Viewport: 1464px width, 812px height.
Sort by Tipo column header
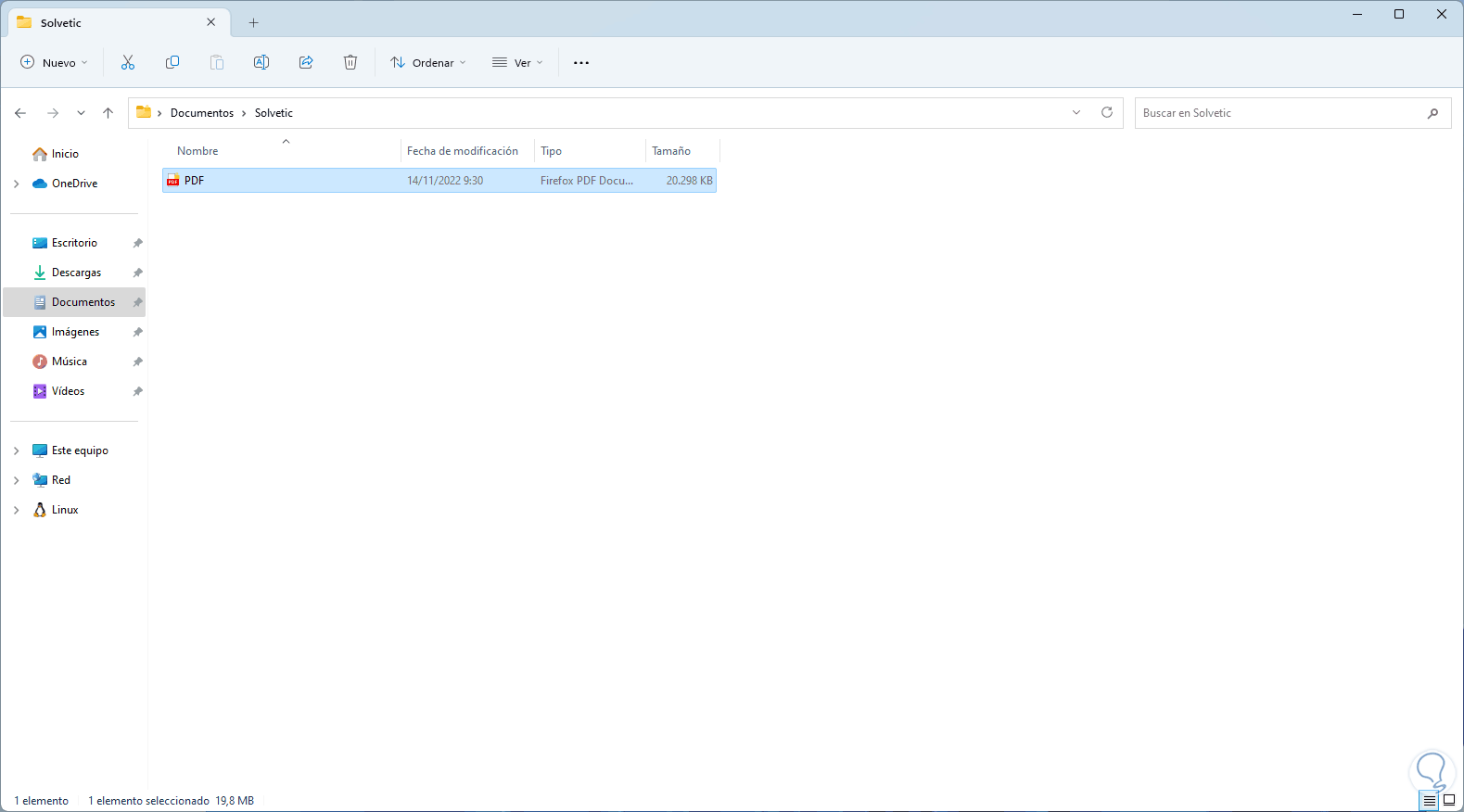(x=551, y=151)
